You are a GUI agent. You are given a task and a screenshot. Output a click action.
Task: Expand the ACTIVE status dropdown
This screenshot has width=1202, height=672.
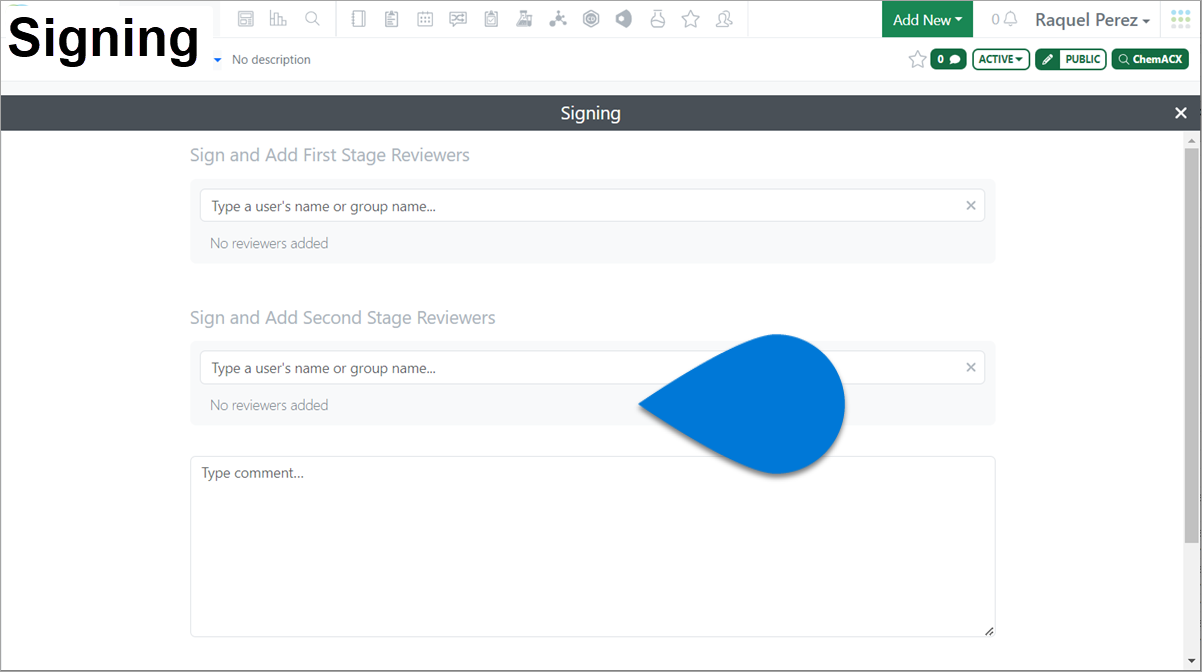click(1001, 59)
